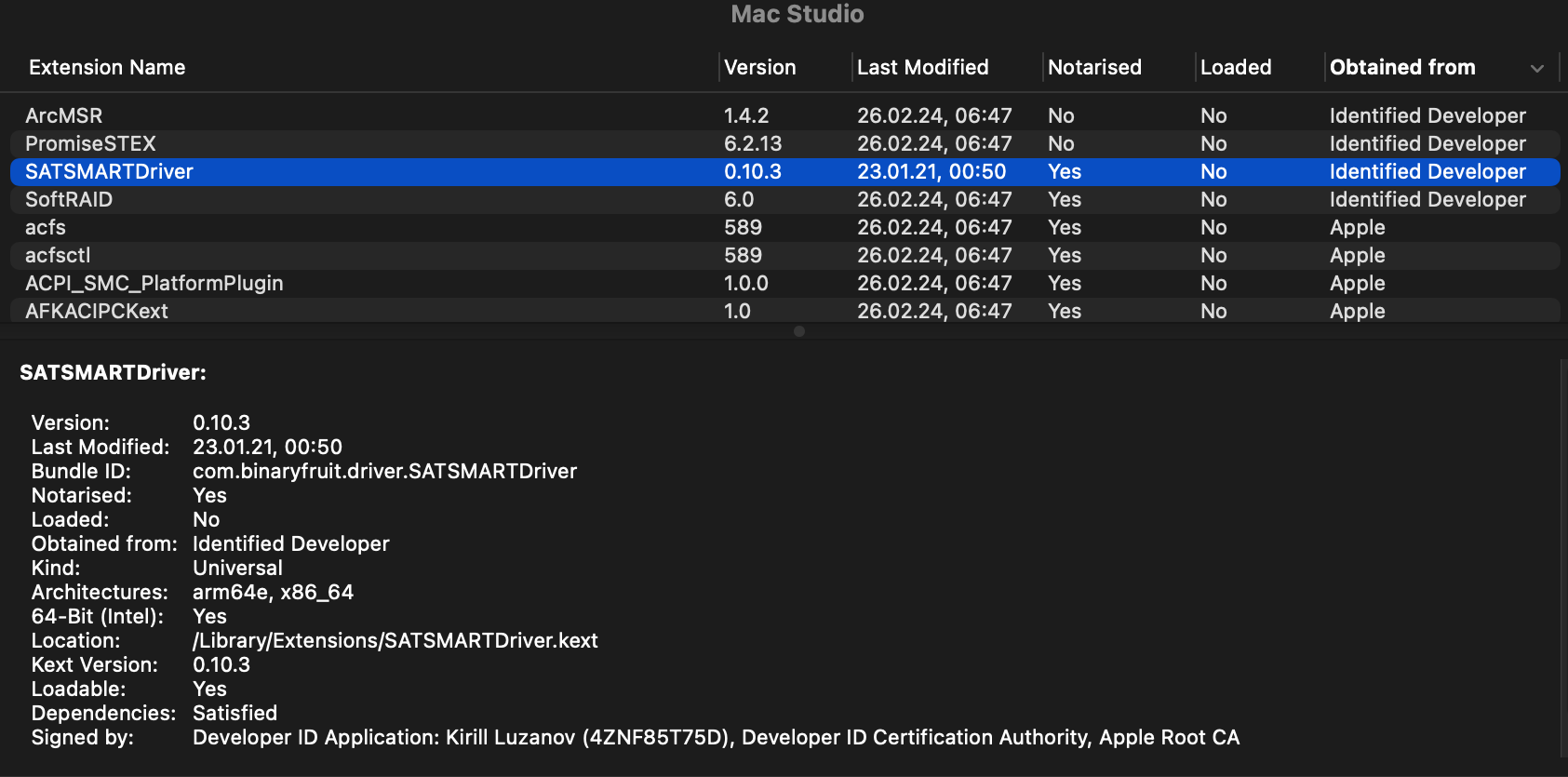Sort by the Version column header
The height and width of the screenshot is (777, 1568).
[x=759, y=68]
